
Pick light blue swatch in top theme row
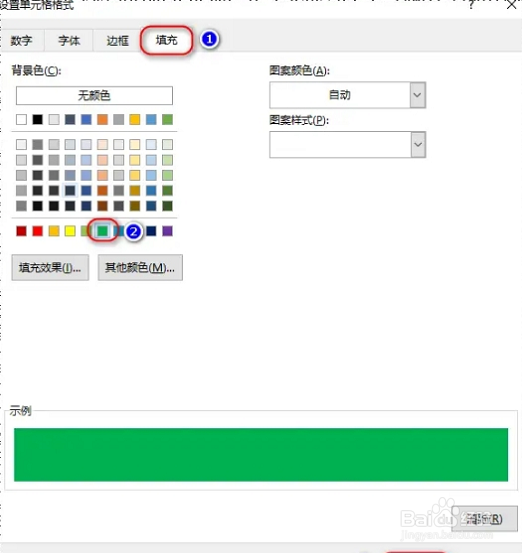(151, 120)
